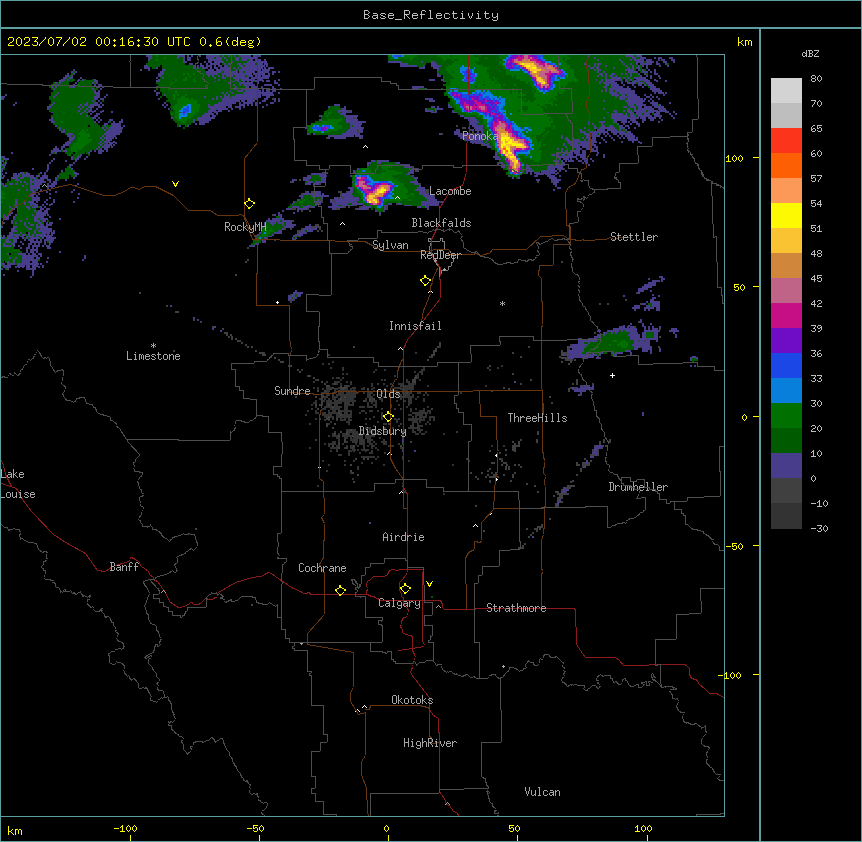
Task: Click the HighRiver label
Action: [x=430, y=743]
